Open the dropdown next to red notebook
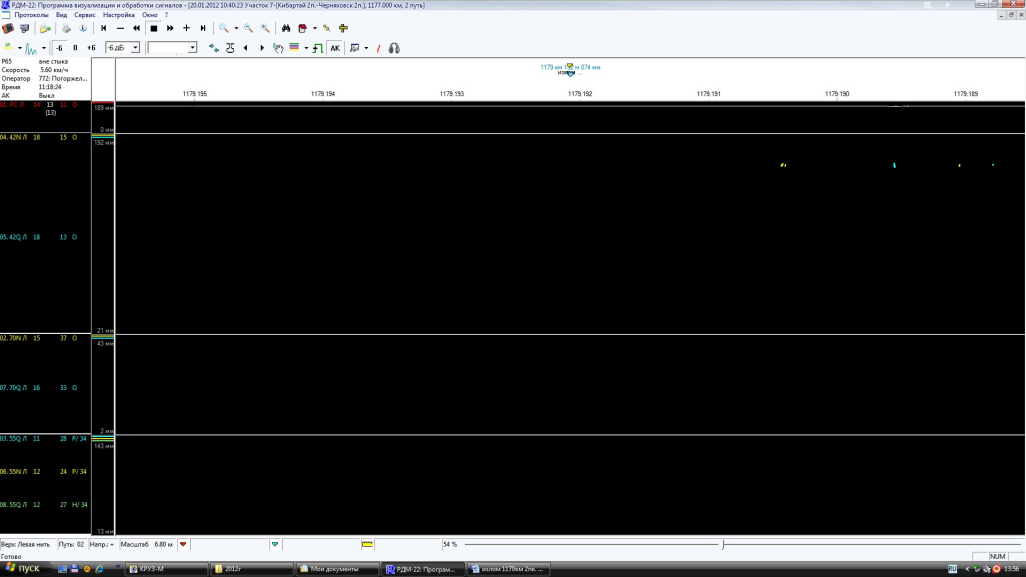This screenshot has width=1026, height=577. pos(315,29)
